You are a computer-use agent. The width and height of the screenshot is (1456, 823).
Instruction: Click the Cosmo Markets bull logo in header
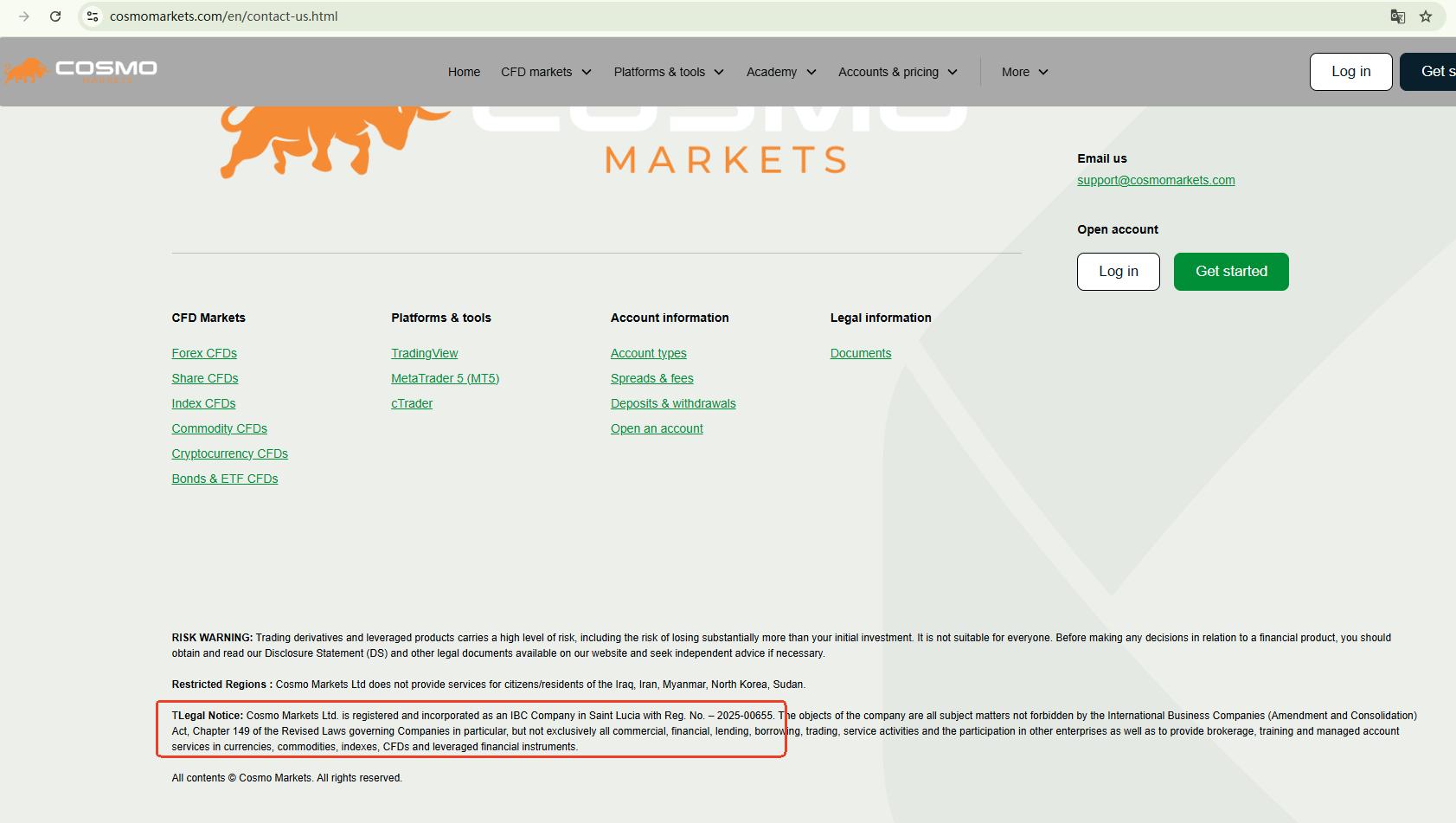tap(80, 71)
